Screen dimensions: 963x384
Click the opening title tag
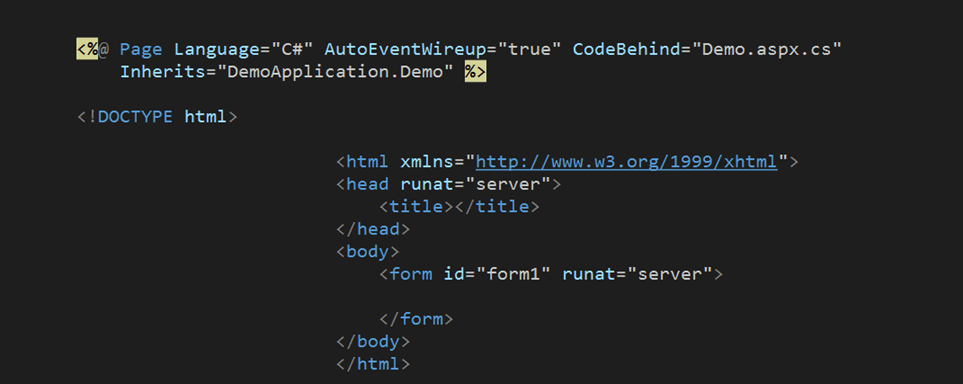pyautogui.click(x=416, y=206)
